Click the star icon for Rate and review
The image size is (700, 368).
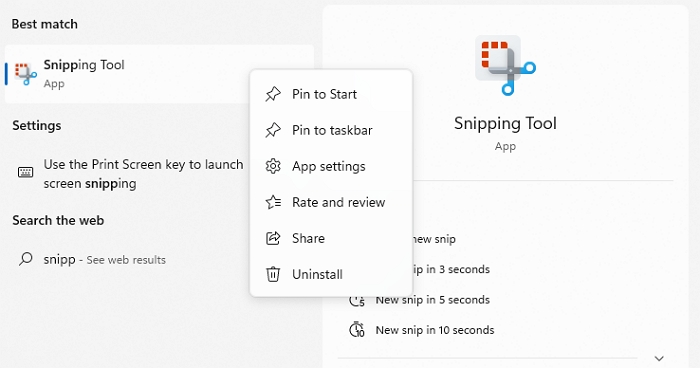[x=273, y=202]
